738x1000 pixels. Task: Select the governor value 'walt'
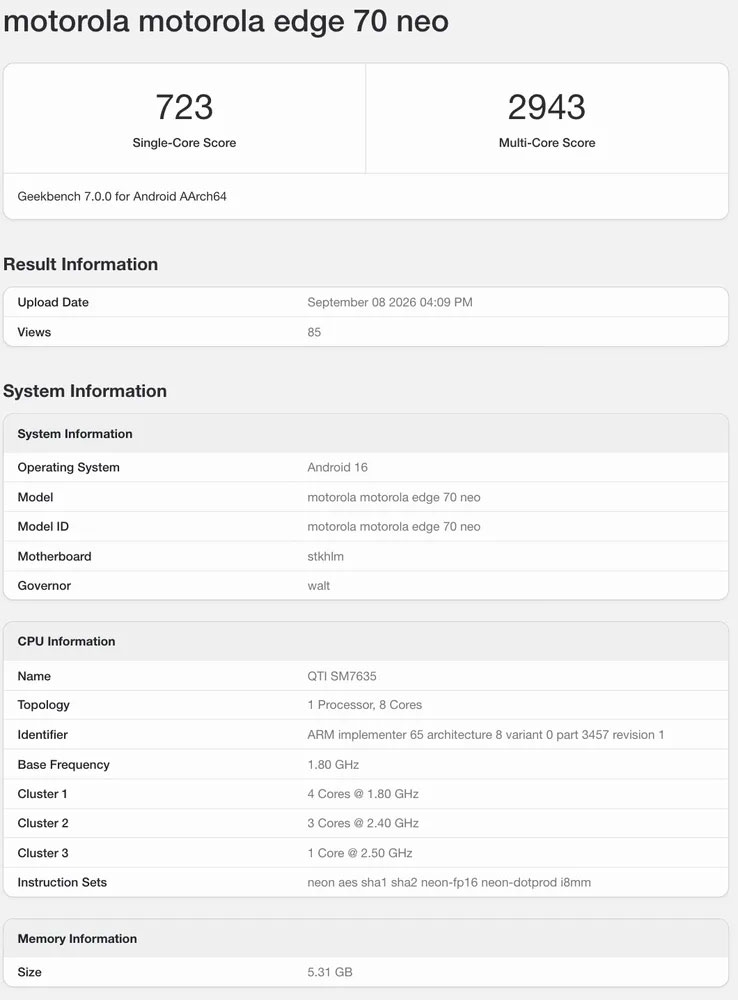click(x=318, y=586)
